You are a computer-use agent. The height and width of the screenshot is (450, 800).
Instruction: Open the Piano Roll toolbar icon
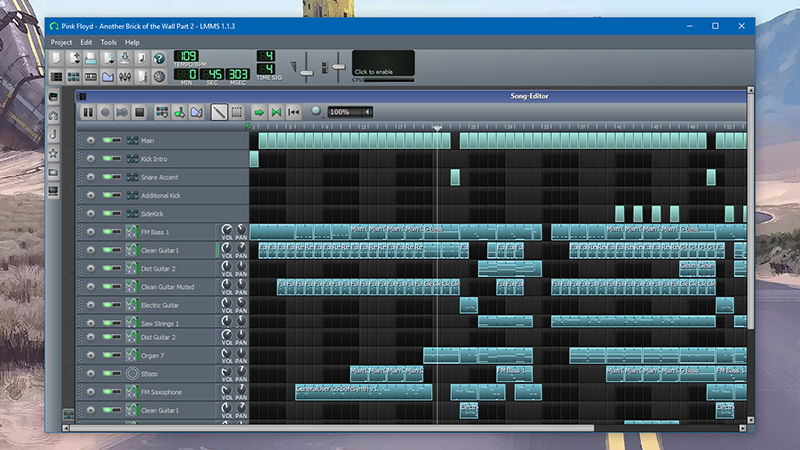tap(90, 77)
